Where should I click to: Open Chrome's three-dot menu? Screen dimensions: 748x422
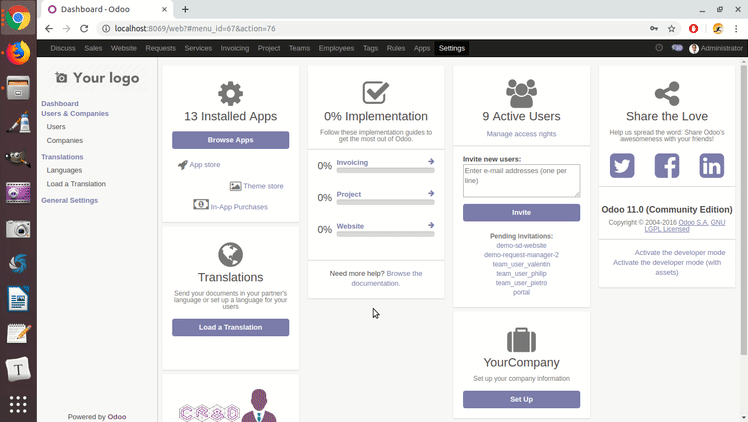[x=736, y=29]
